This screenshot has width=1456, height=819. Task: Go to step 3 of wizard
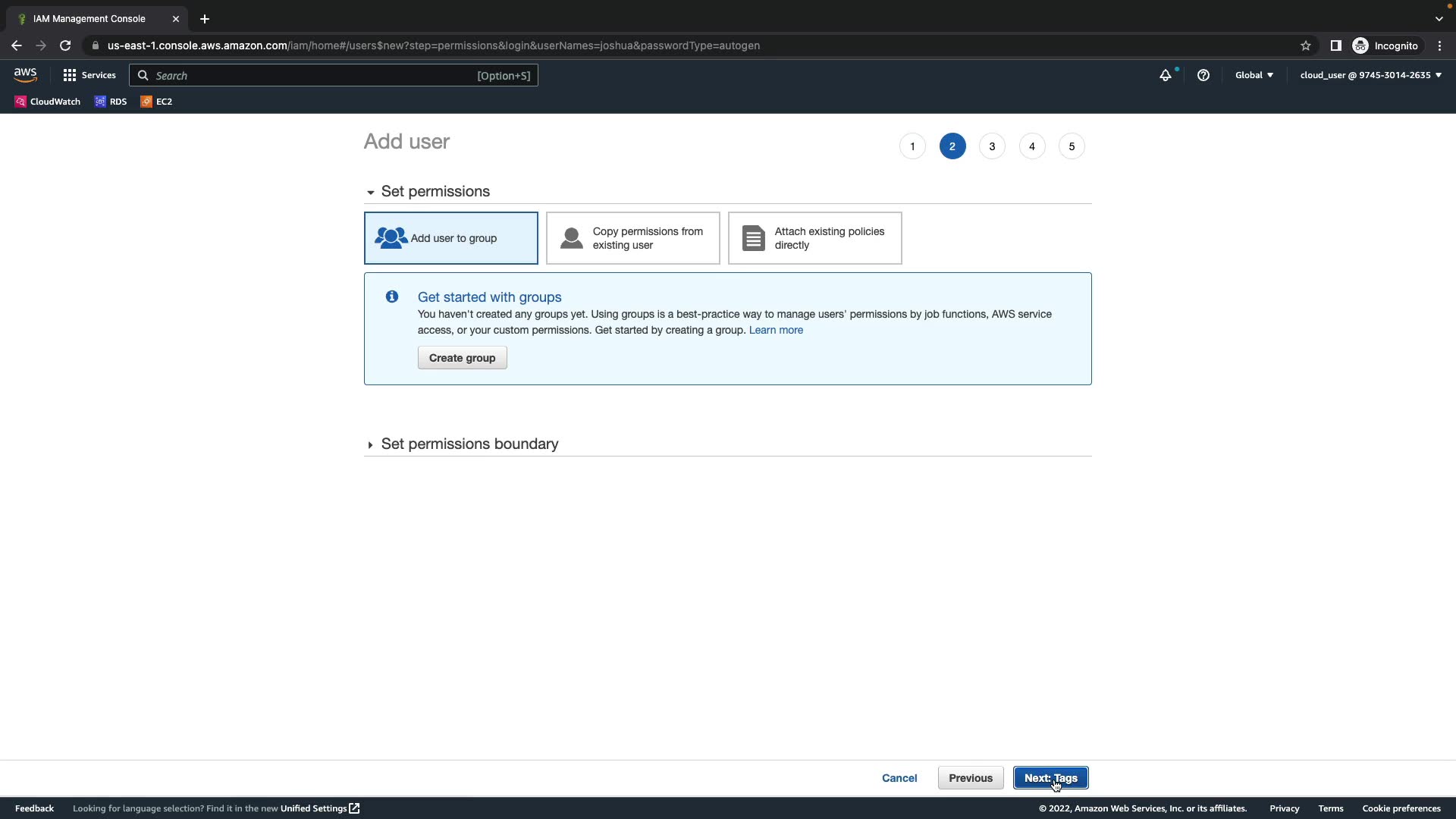coord(992,146)
